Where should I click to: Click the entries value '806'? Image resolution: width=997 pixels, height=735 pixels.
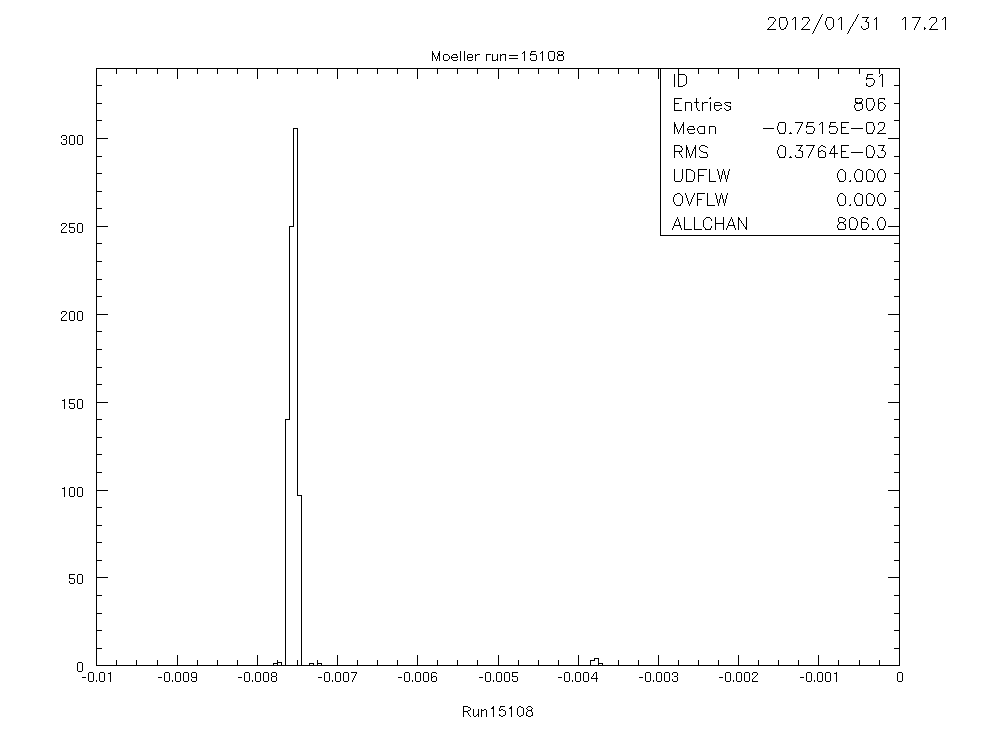click(x=869, y=105)
